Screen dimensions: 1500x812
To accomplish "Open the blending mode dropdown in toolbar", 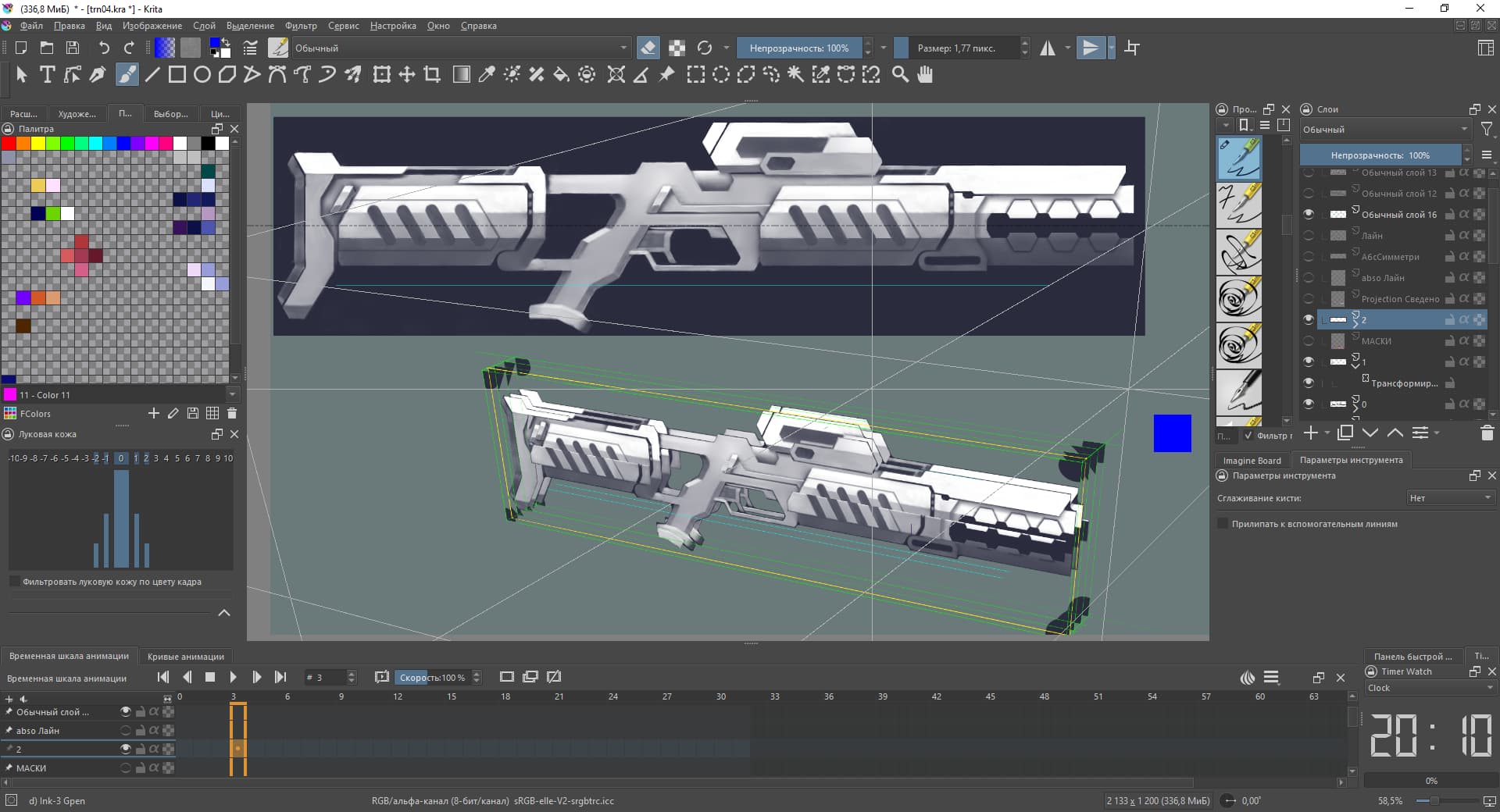I will point(459,48).
